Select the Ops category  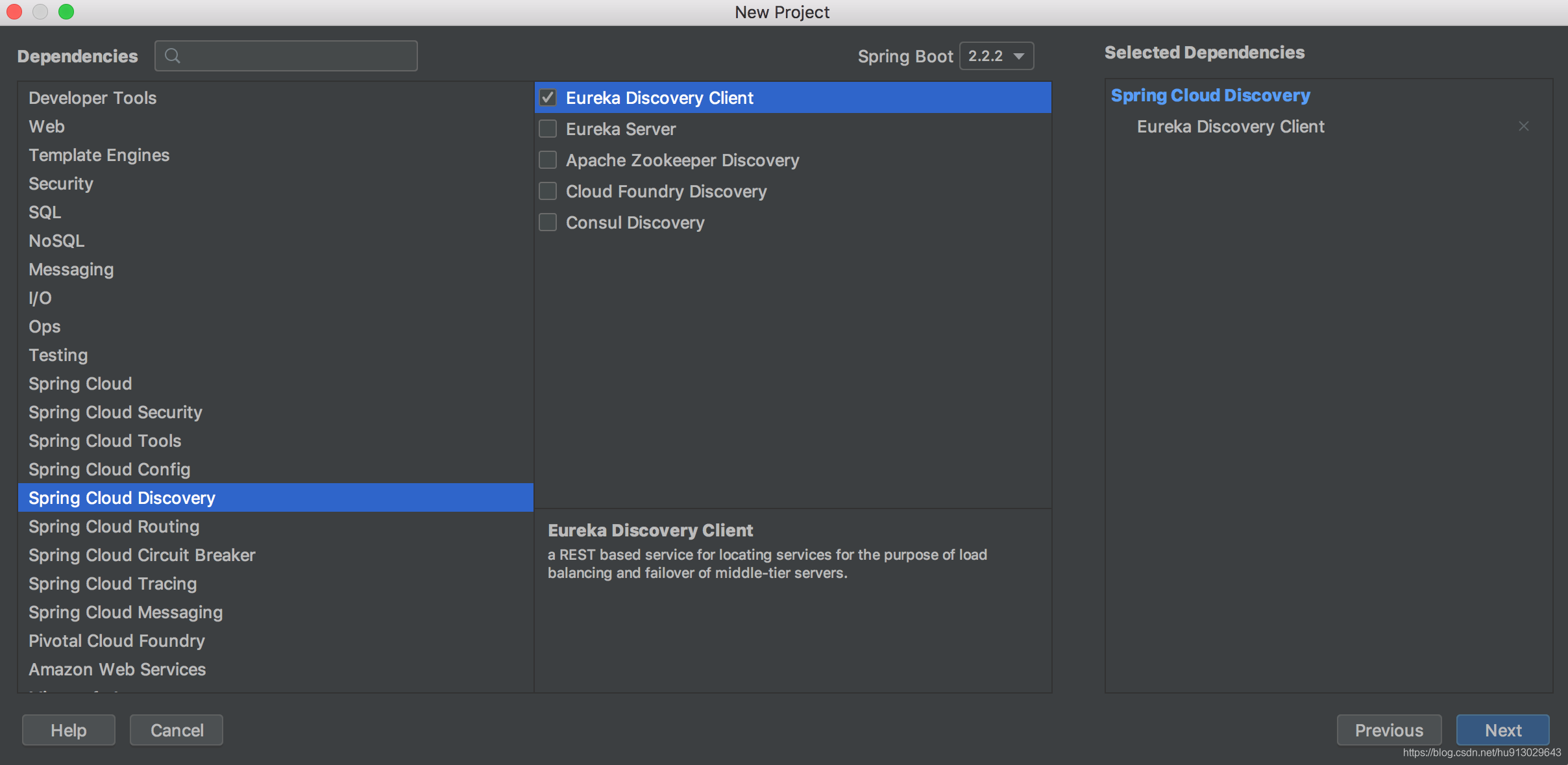pos(276,326)
